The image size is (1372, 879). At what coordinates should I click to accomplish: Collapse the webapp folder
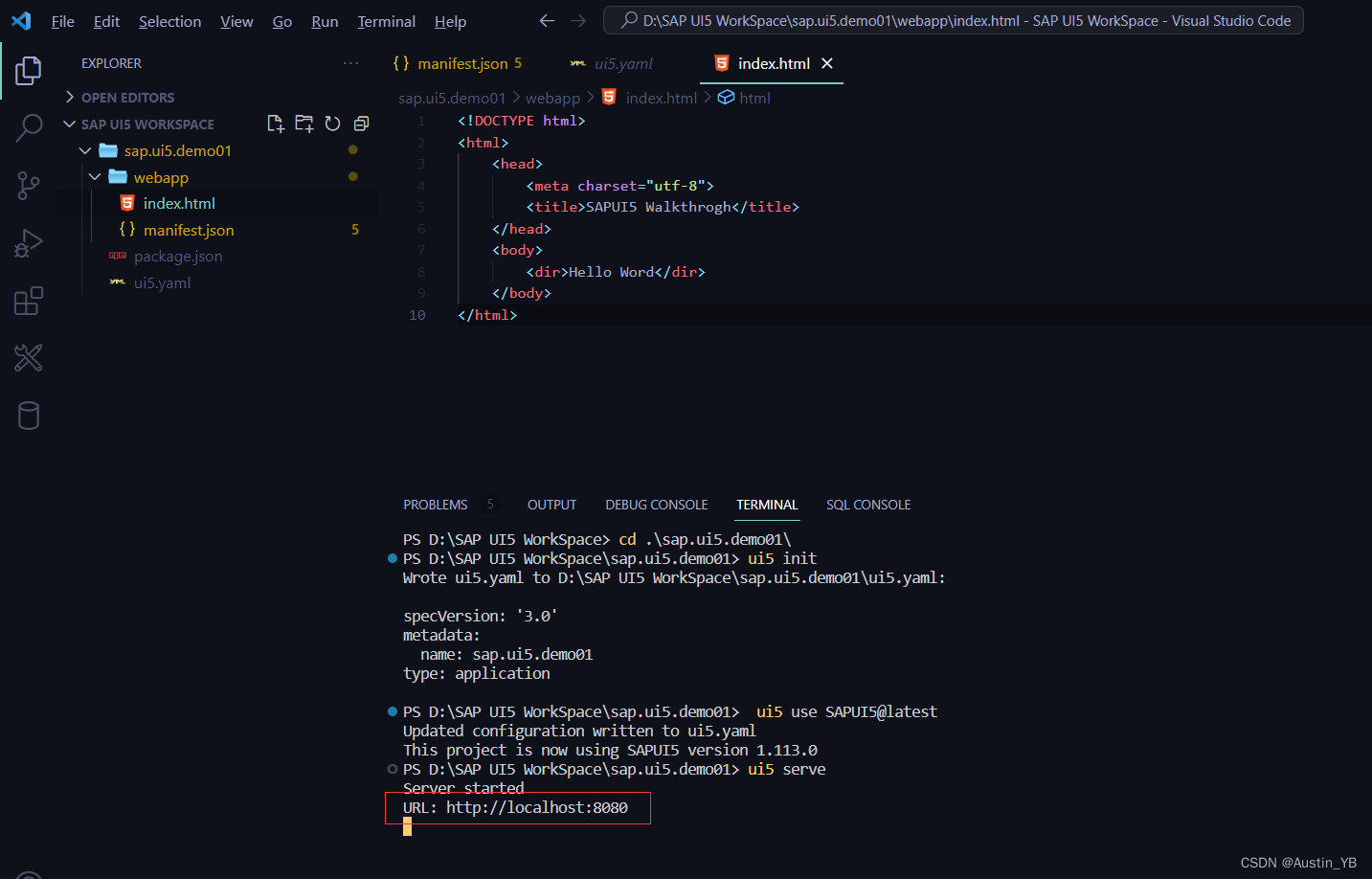[x=95, y=177]
